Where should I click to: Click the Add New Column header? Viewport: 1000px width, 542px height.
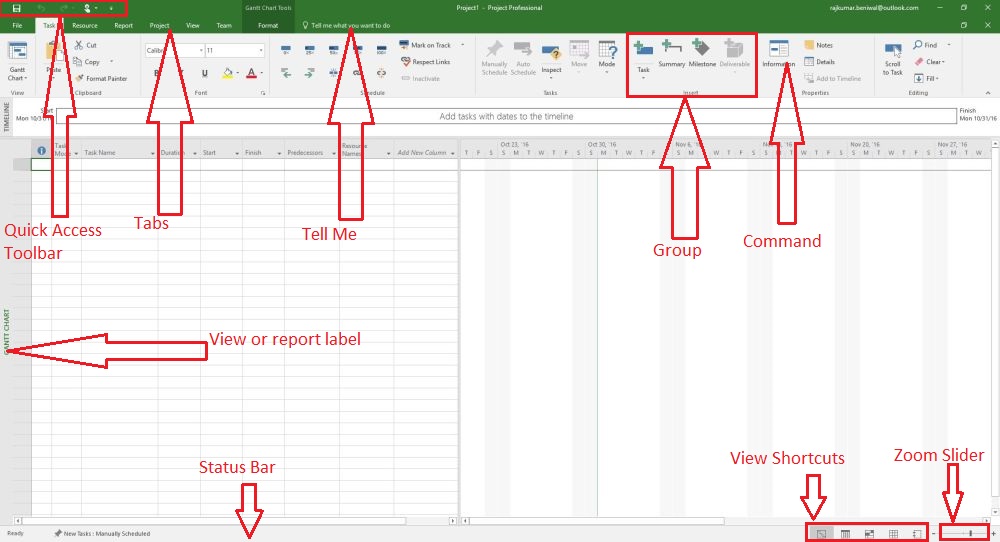(x=422, y=153)
